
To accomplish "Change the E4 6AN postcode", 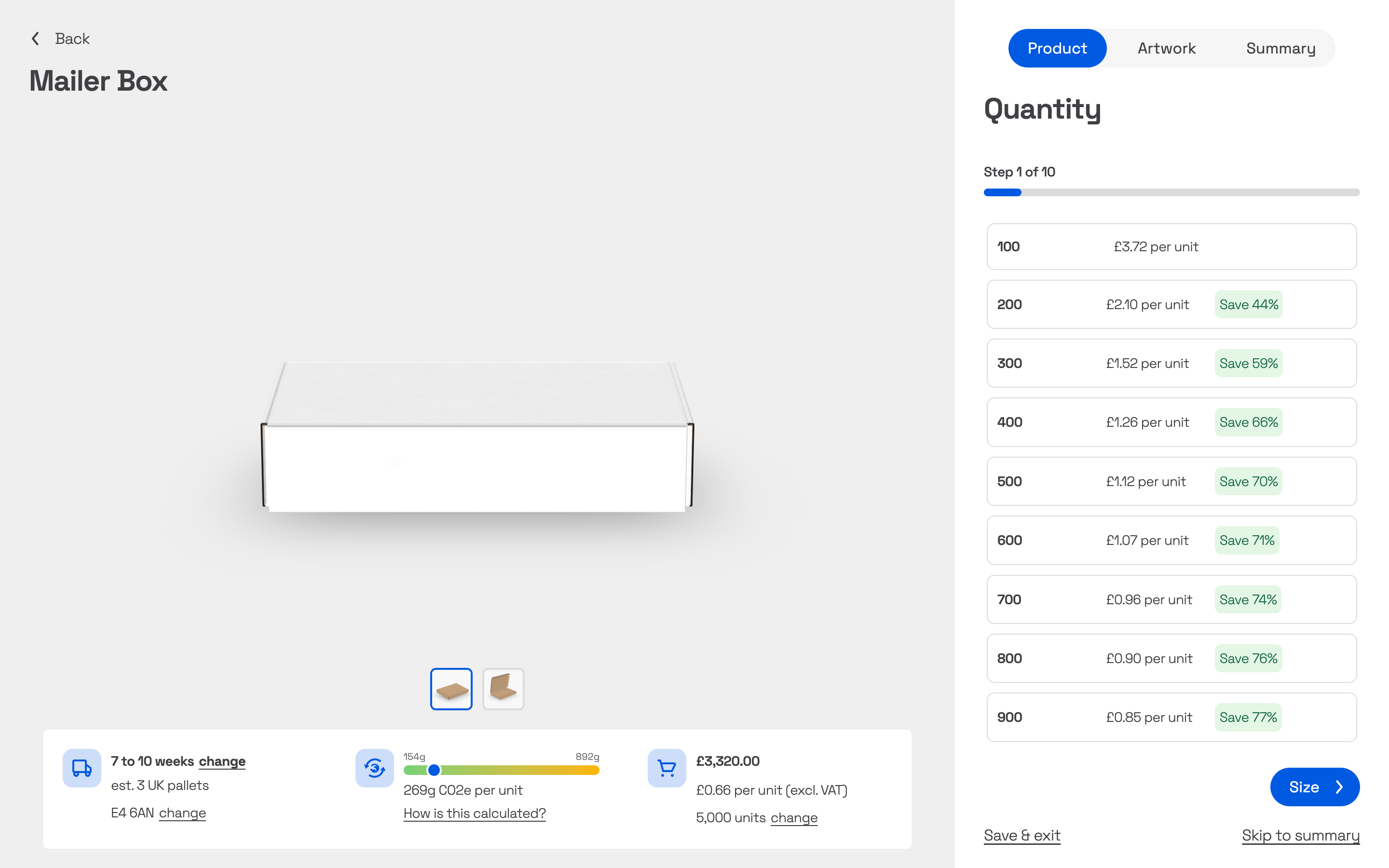I will coord(182,813).
